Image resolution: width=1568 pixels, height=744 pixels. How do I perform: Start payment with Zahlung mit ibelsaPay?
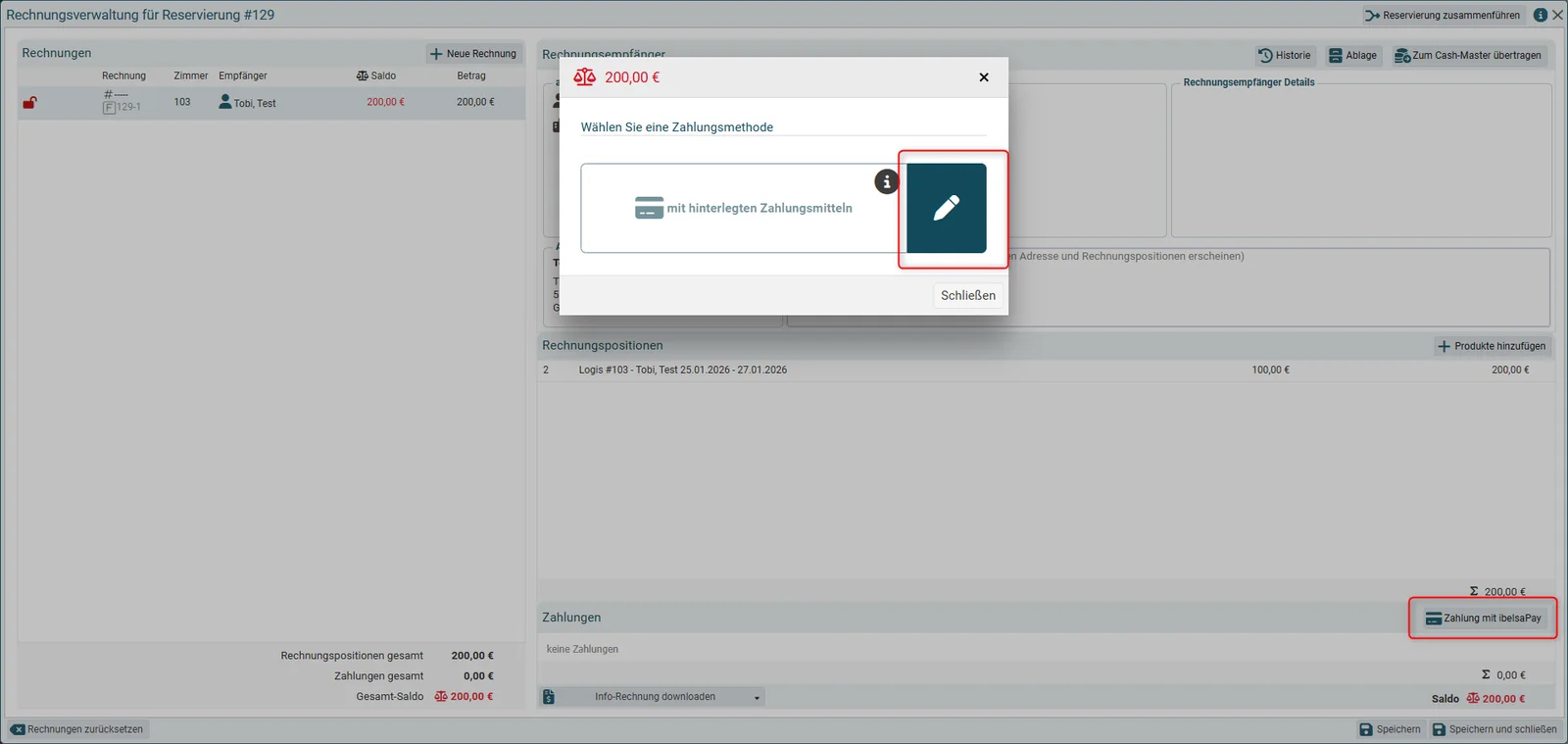[x=1484, y=619]
